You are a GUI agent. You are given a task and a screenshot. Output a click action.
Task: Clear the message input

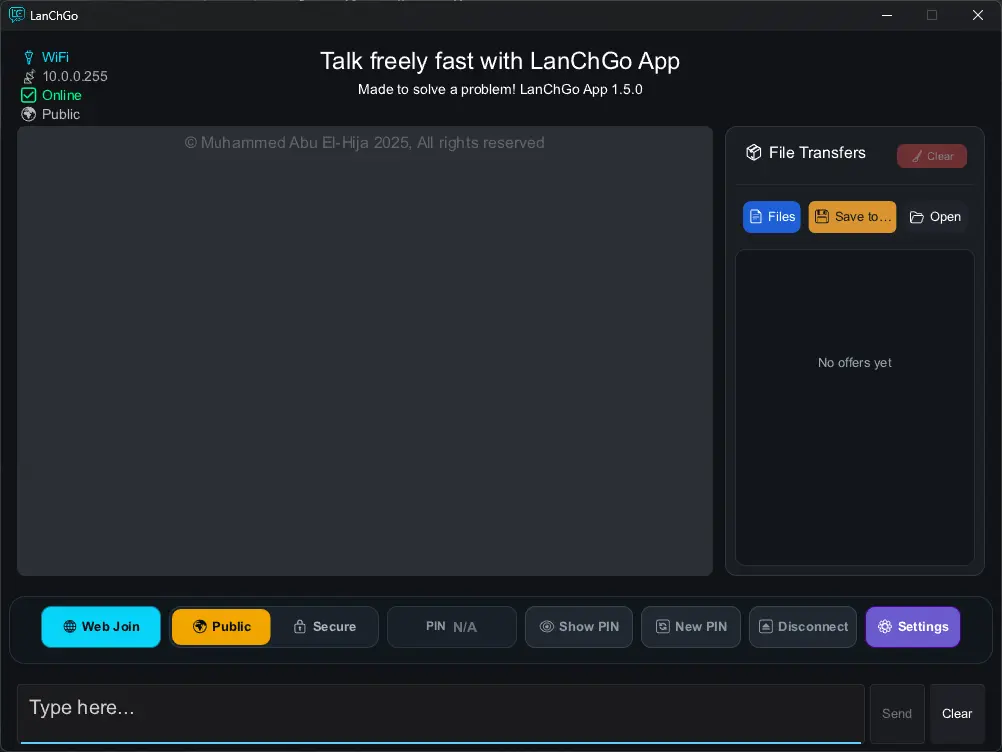(957, 714)
